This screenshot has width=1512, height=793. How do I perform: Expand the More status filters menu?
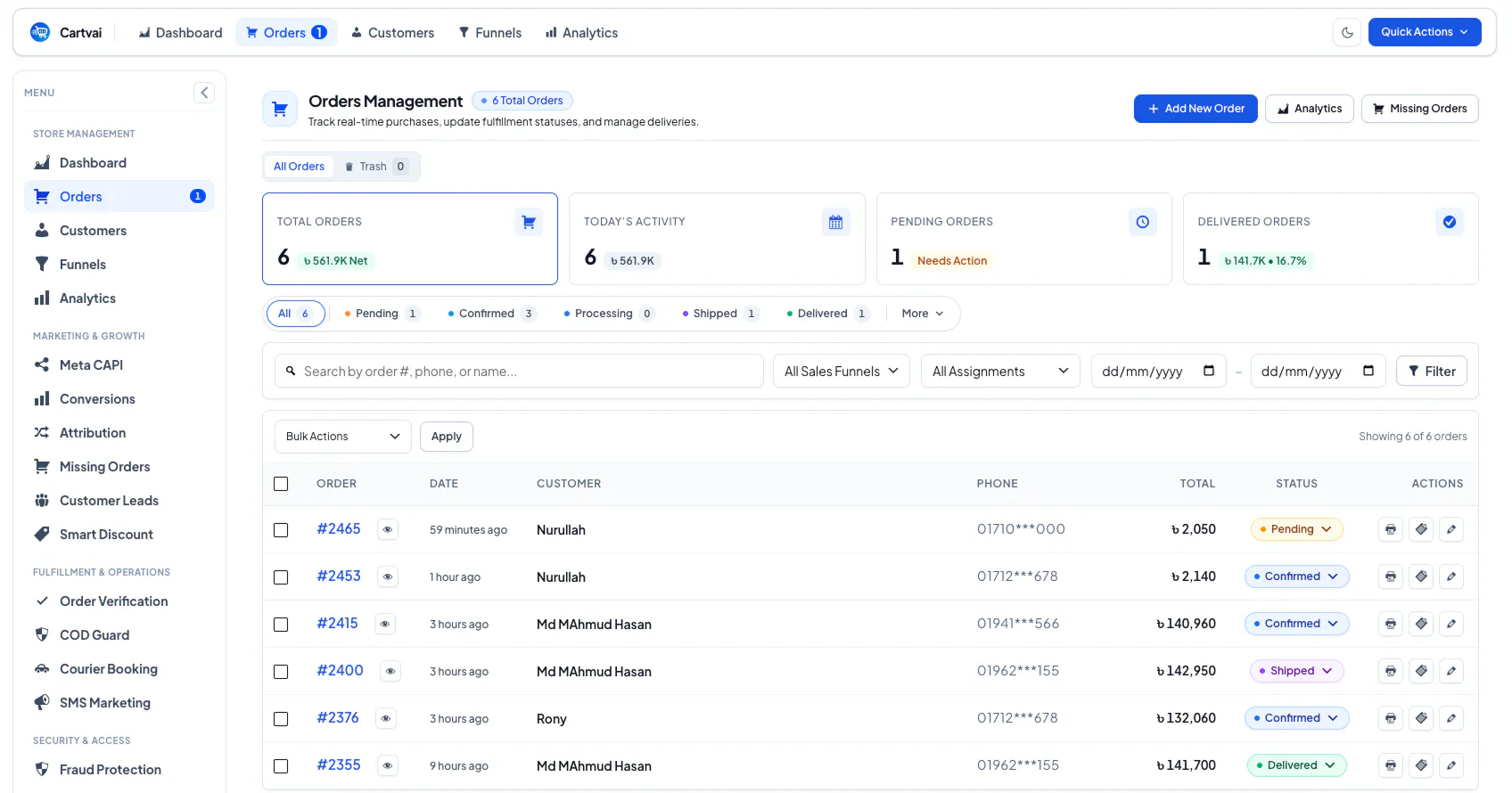tap(922, 314)
